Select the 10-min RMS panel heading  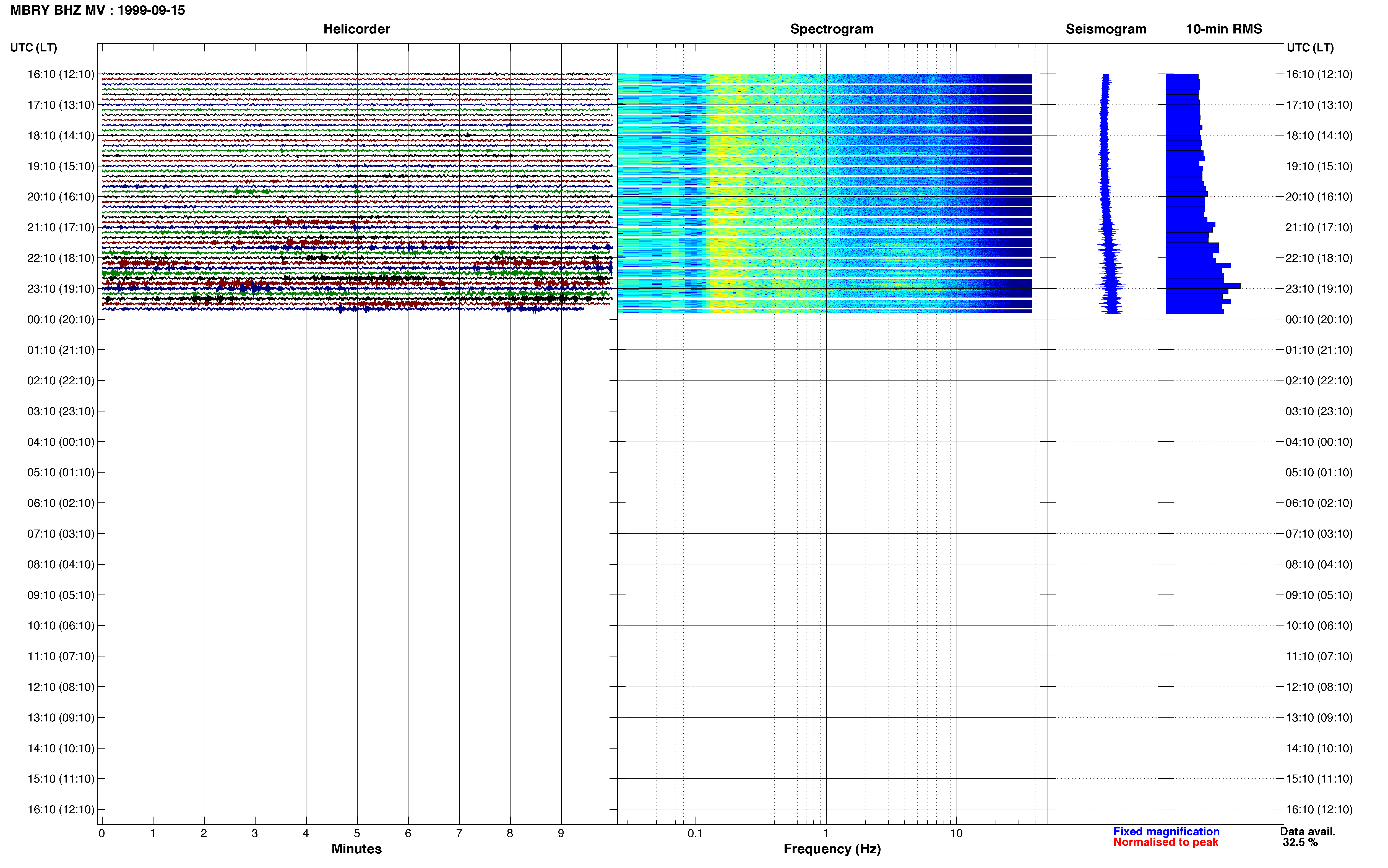point(1224,29)
